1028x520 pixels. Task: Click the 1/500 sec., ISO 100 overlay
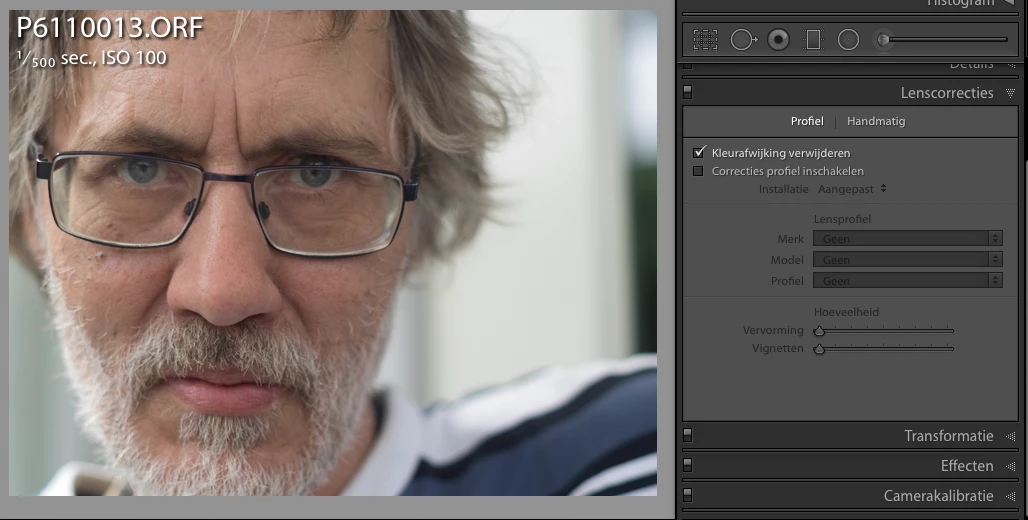[92, 58]
